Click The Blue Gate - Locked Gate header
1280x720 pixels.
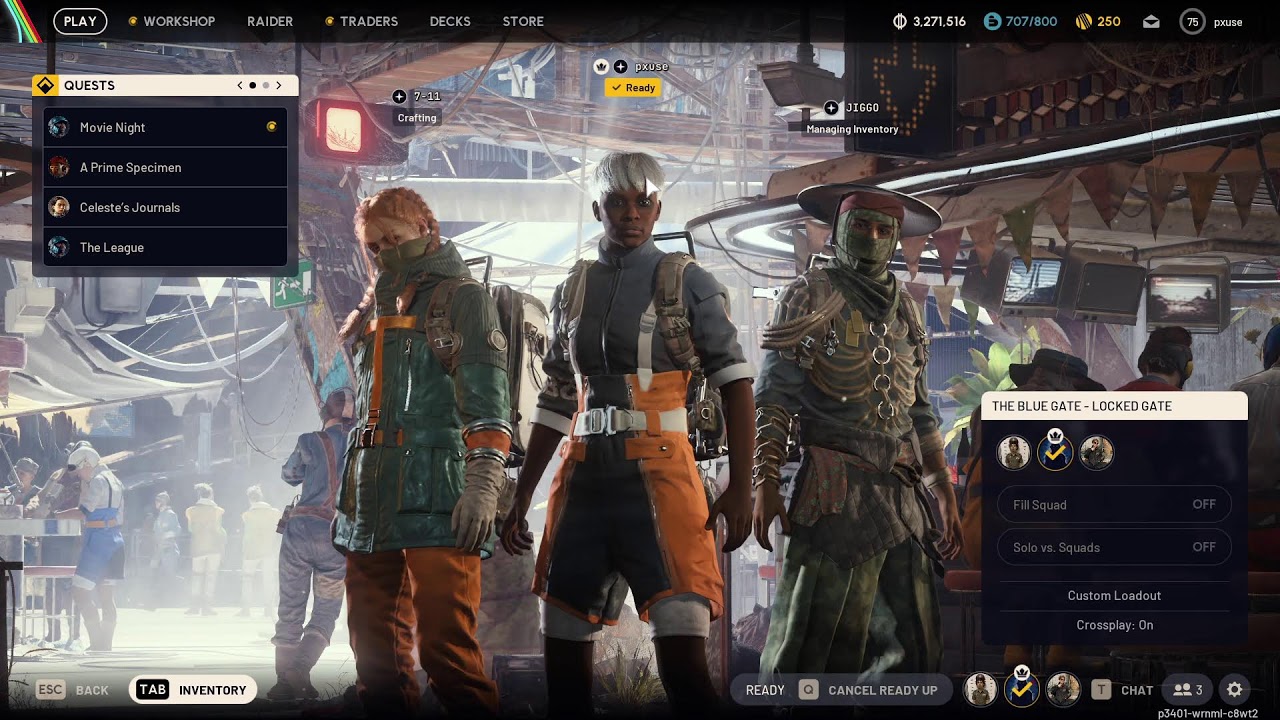[x=1114, y=406]
